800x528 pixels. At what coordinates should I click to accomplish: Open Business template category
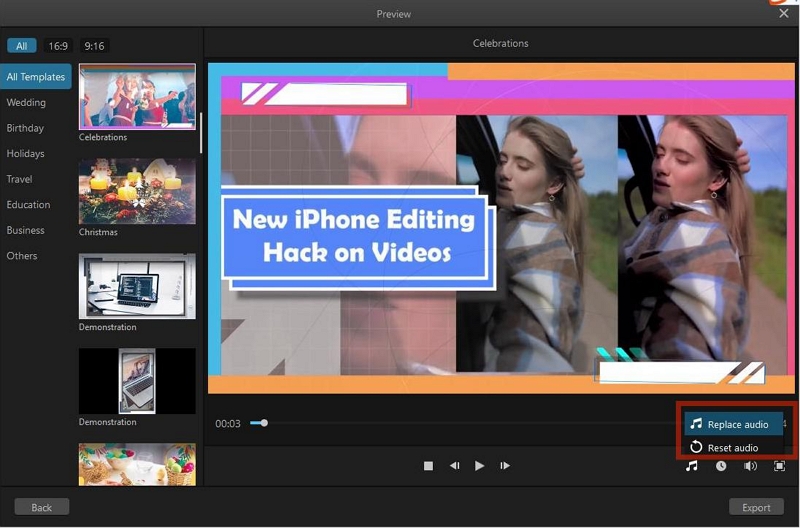[x=26, y=230]
